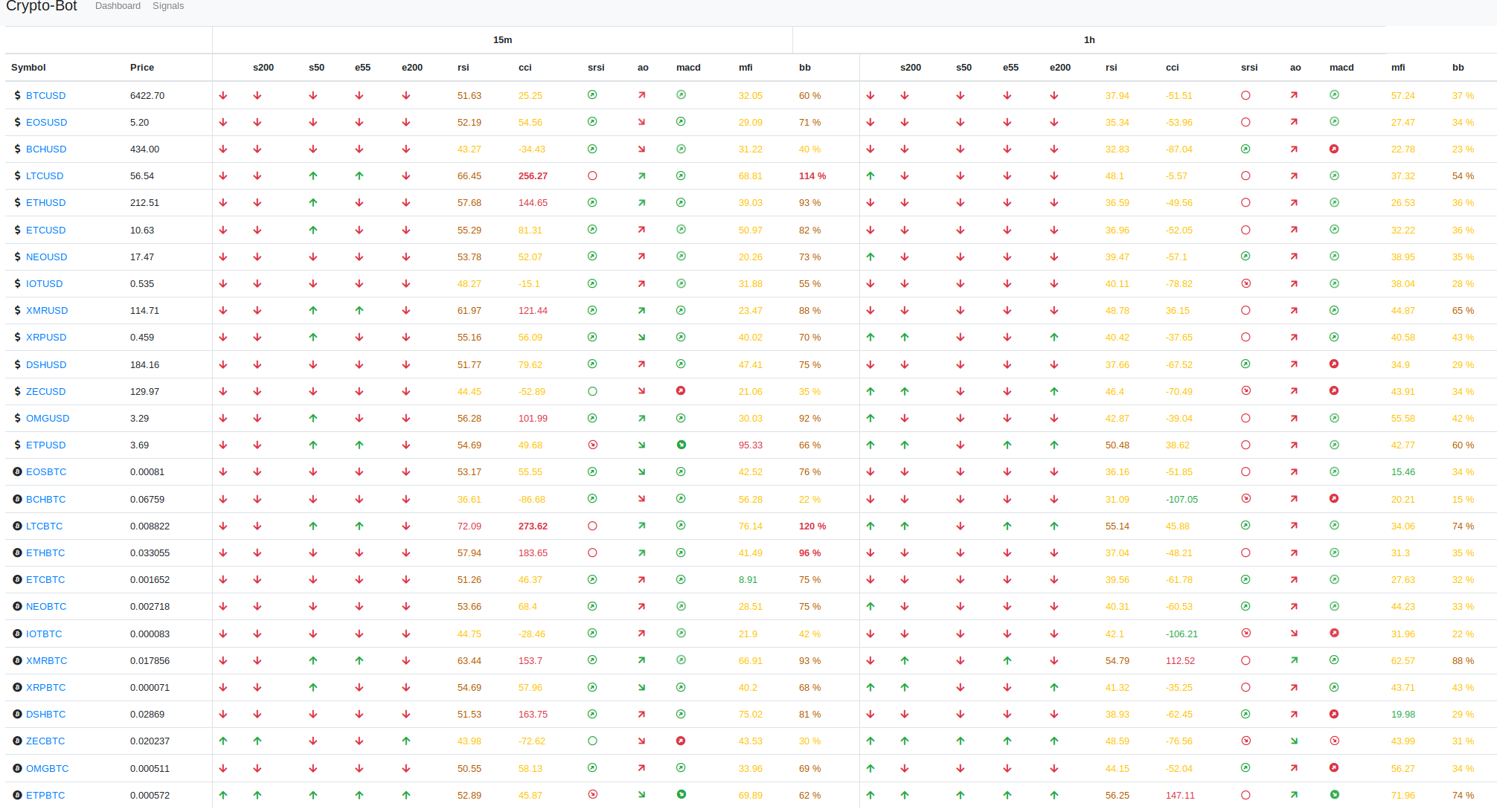Click LTCUSD 15m e55 green up arrow
This screenshot has width=1497, height=812.
(x=359, y=176)
